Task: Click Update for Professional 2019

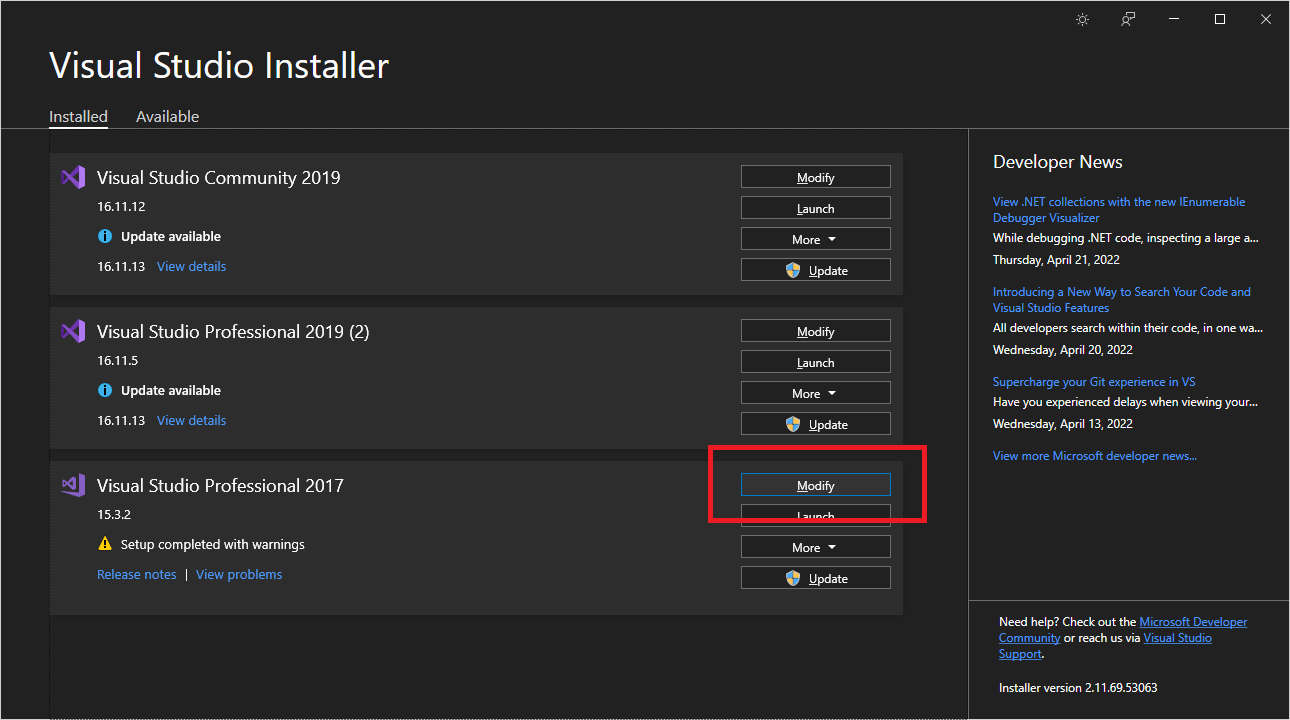Action: (x=815, y=423)
